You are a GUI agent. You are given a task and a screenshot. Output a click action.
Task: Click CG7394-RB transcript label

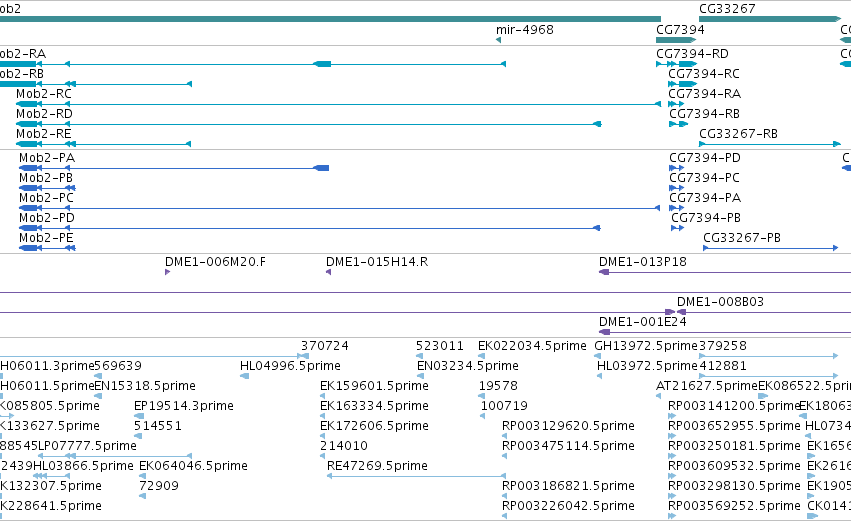point(704,114)
